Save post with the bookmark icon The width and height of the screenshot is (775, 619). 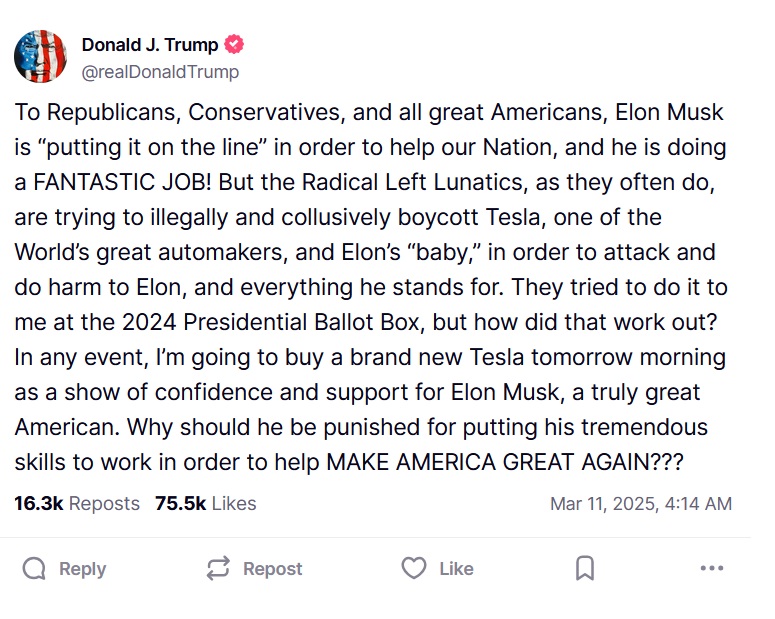[585, 569]
